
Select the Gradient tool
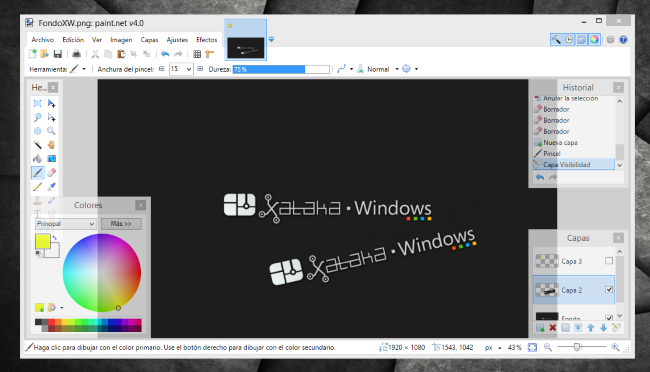tap(51, 158)
